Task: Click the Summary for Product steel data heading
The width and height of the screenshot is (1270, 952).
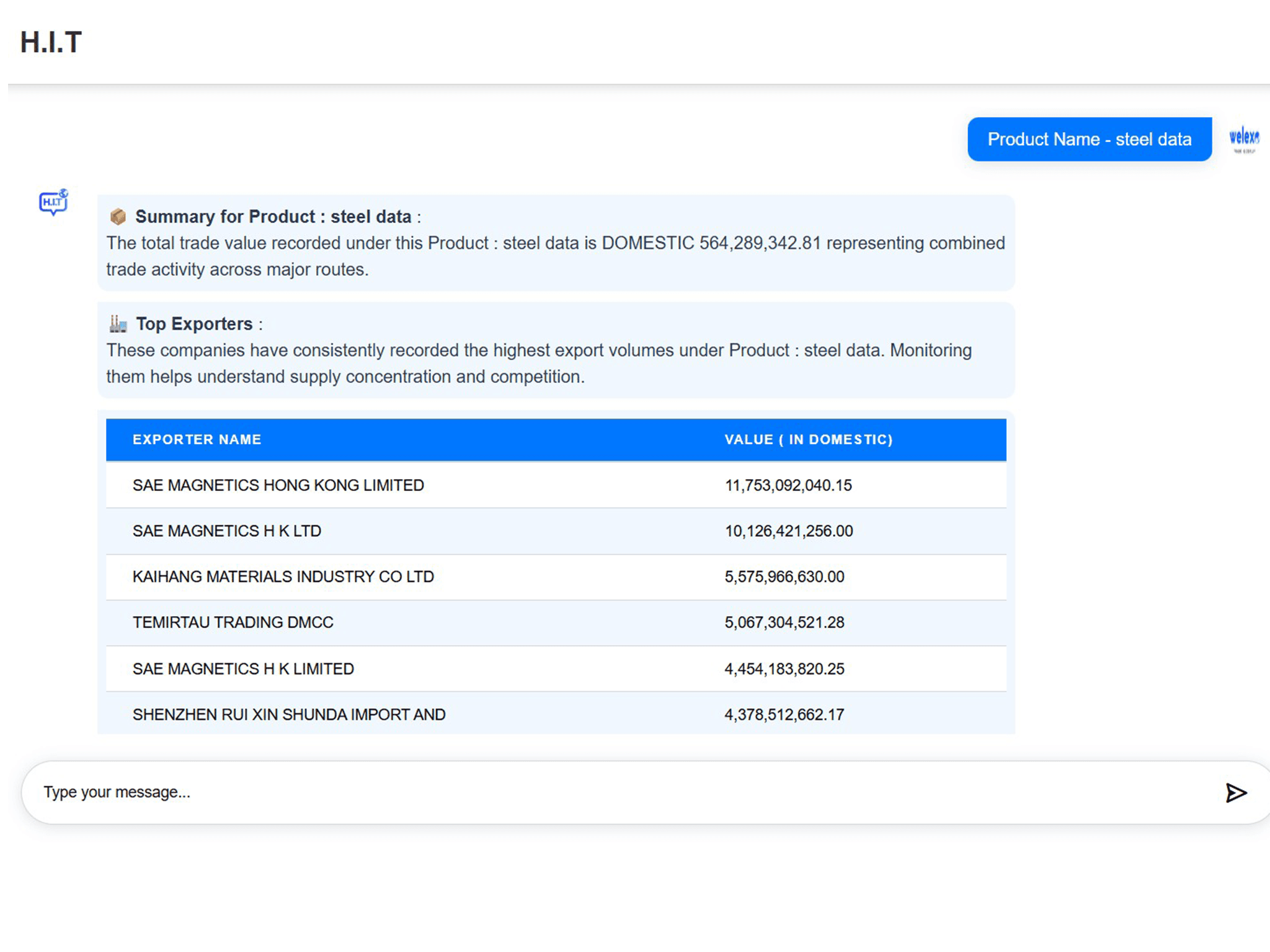Action: click(x=273, y=217)
